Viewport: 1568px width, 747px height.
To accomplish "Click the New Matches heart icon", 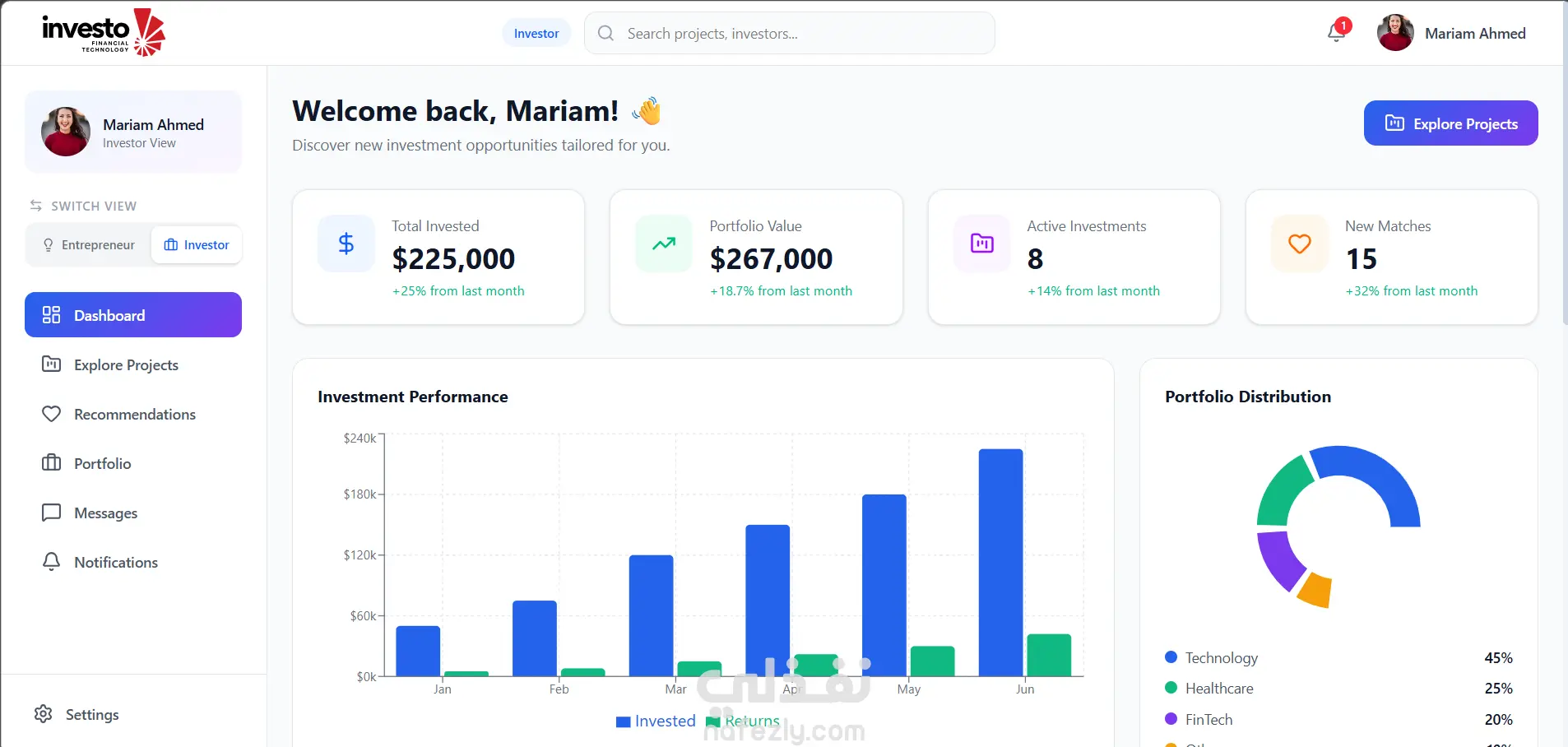I will tap(1300, 244).
